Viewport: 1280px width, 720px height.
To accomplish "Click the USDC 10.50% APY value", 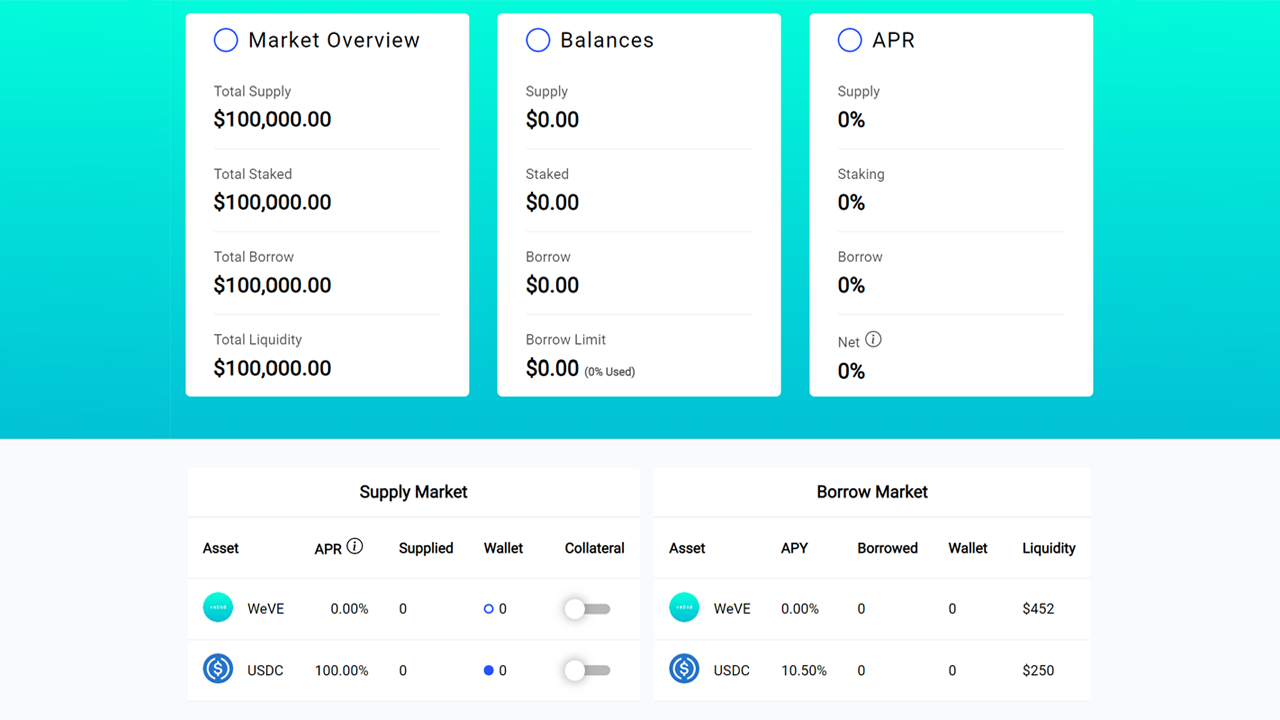I will pos(803,670).
